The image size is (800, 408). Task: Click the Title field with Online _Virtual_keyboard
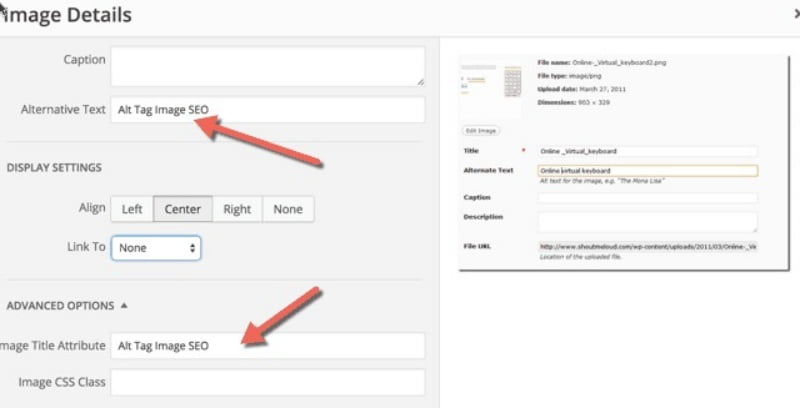pos(647,151)
